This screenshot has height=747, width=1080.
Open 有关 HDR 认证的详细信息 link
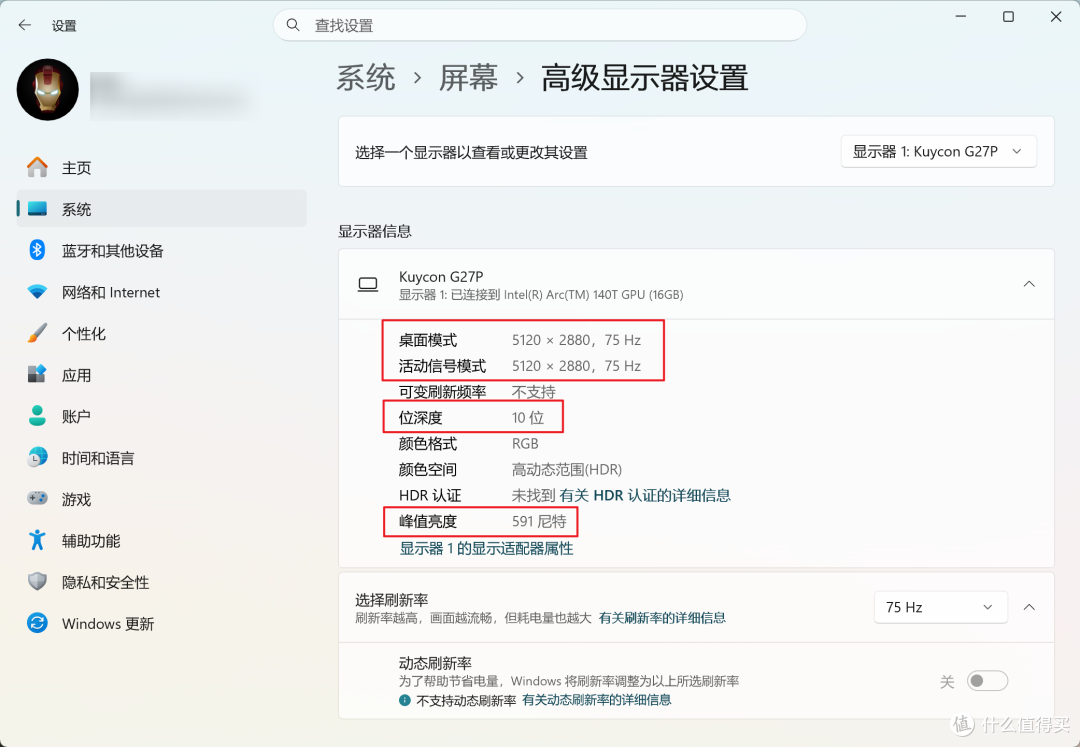point(645,495)
